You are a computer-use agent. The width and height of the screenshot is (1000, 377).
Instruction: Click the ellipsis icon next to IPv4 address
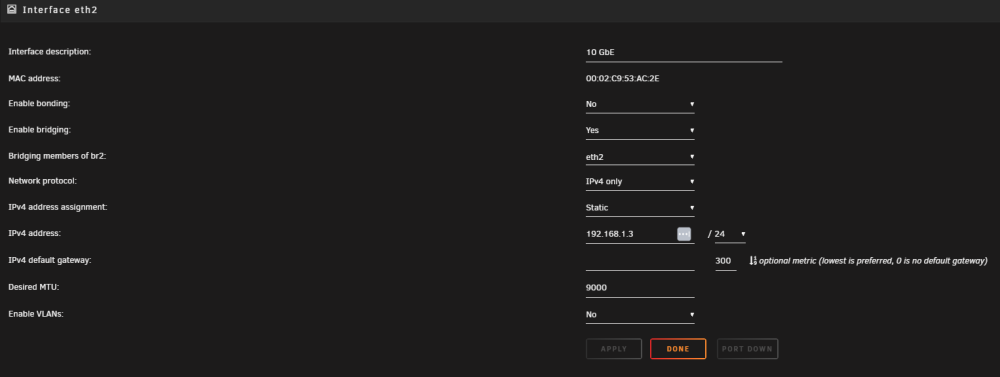pos(684,234)
